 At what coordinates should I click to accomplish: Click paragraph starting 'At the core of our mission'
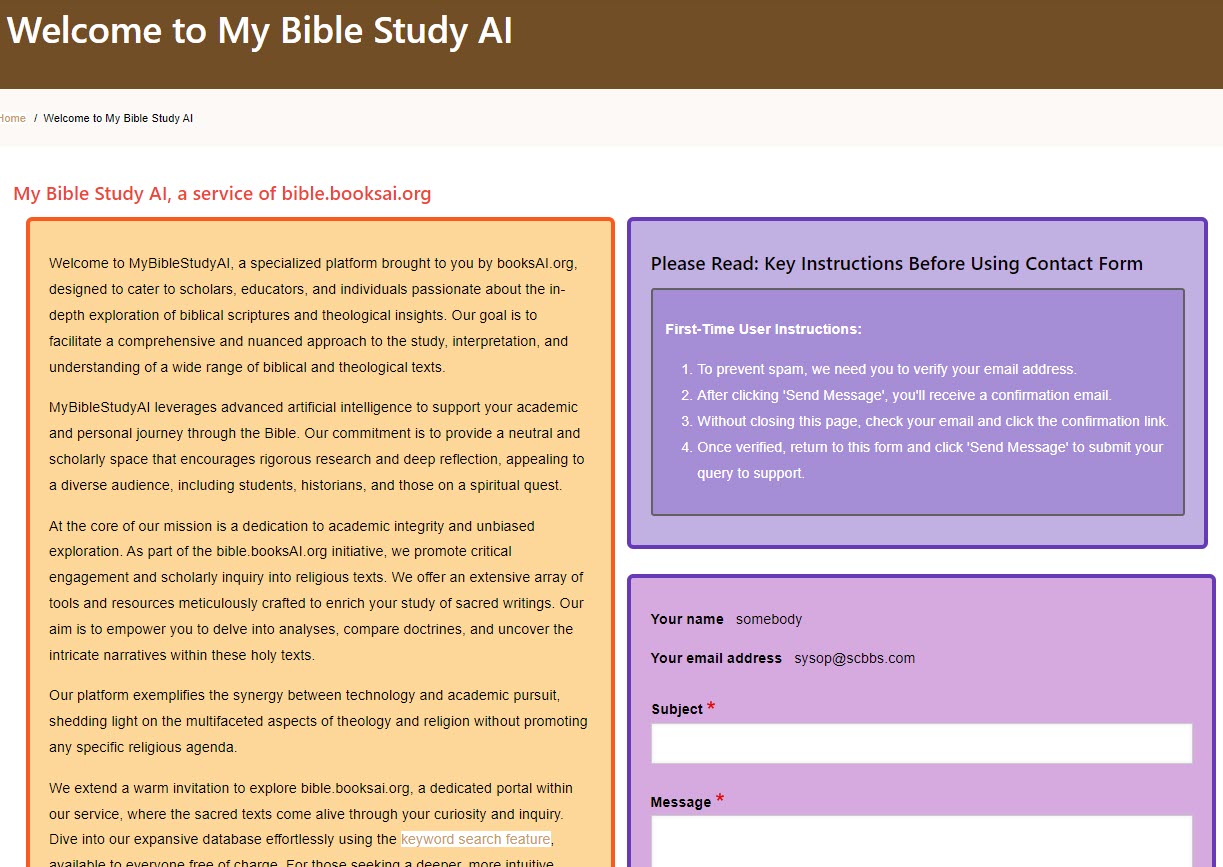(317, 590)
